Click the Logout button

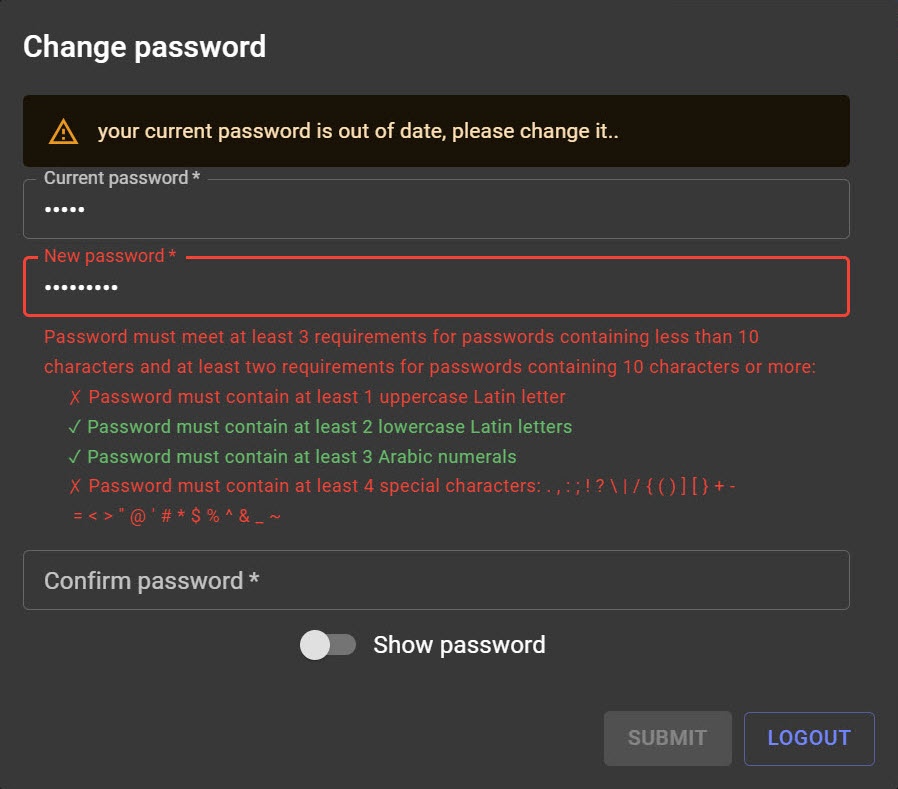click(x=809, y=738)
